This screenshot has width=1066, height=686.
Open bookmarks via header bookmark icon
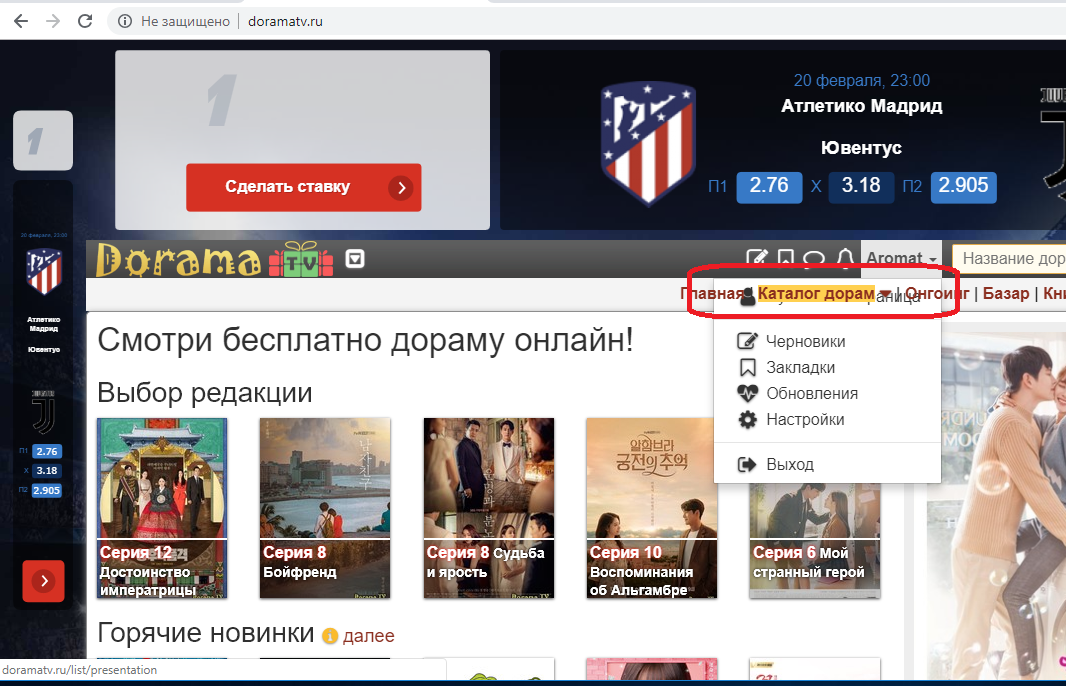coord(786,258)
